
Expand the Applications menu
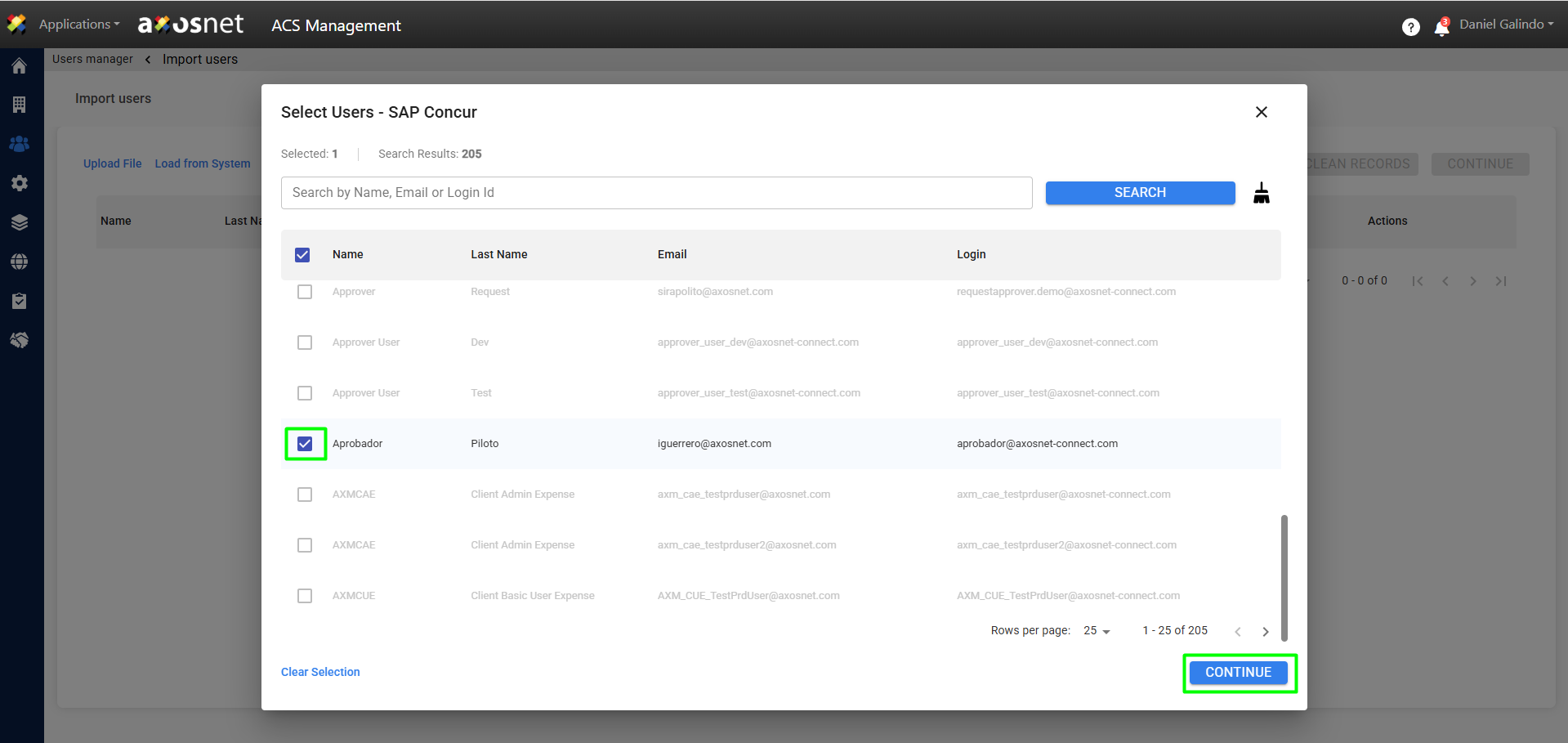point(78,25)
